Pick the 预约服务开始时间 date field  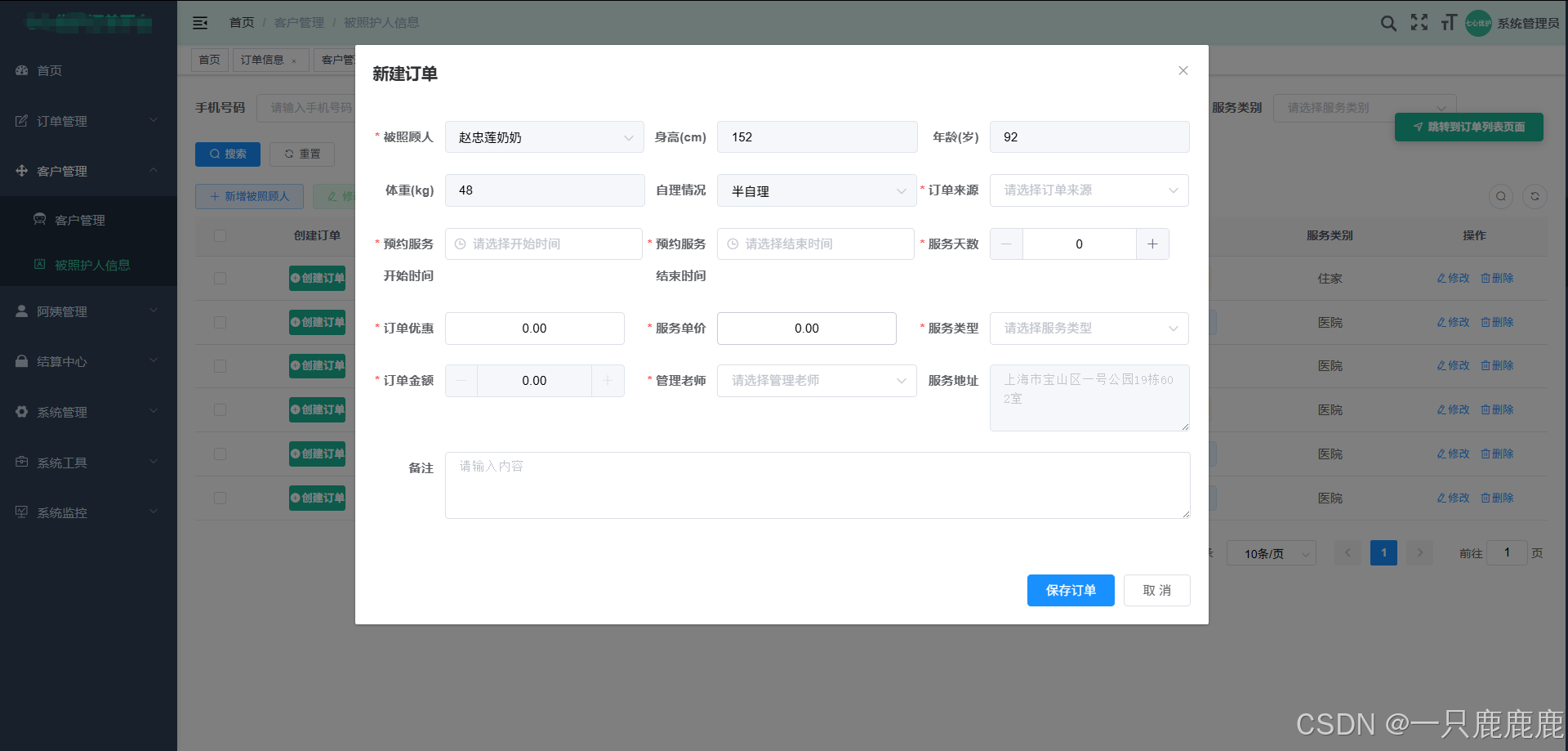[x=544, y=244]
